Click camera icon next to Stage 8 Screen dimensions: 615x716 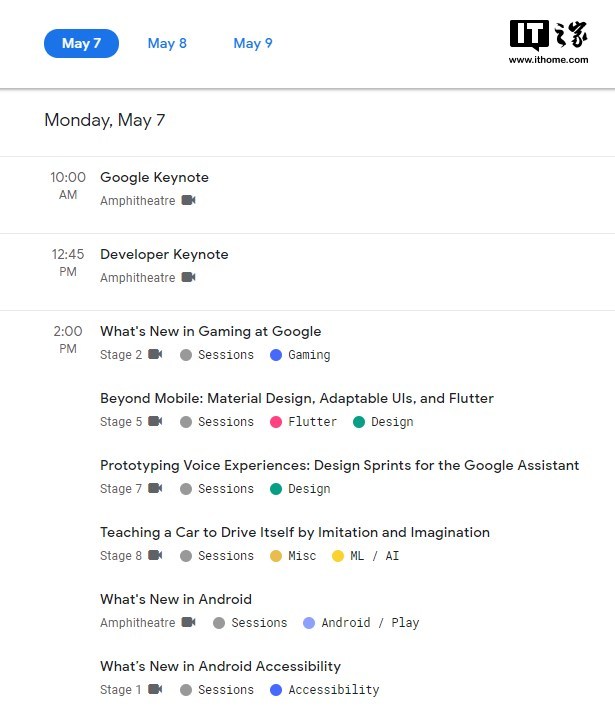[155, 555]
